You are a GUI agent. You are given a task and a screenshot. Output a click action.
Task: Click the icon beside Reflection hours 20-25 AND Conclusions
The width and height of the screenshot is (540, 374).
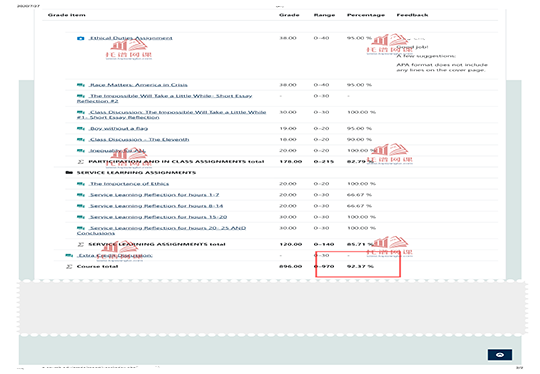coord(81,228)
